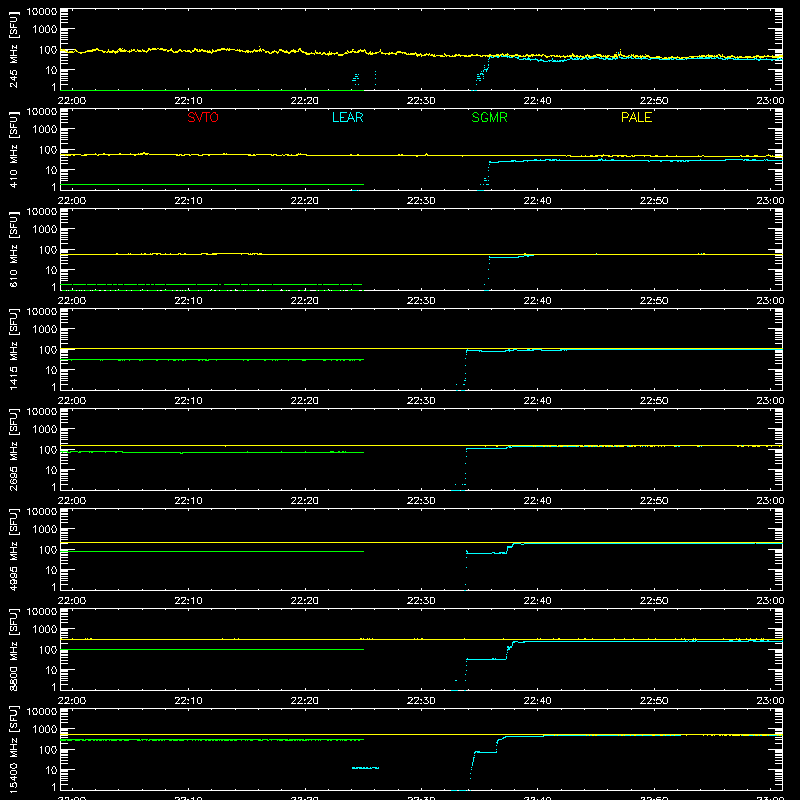Click 22:20 tick label under 410 MHz panel
This screenshot has width=800, height=800.
point(305,201)
